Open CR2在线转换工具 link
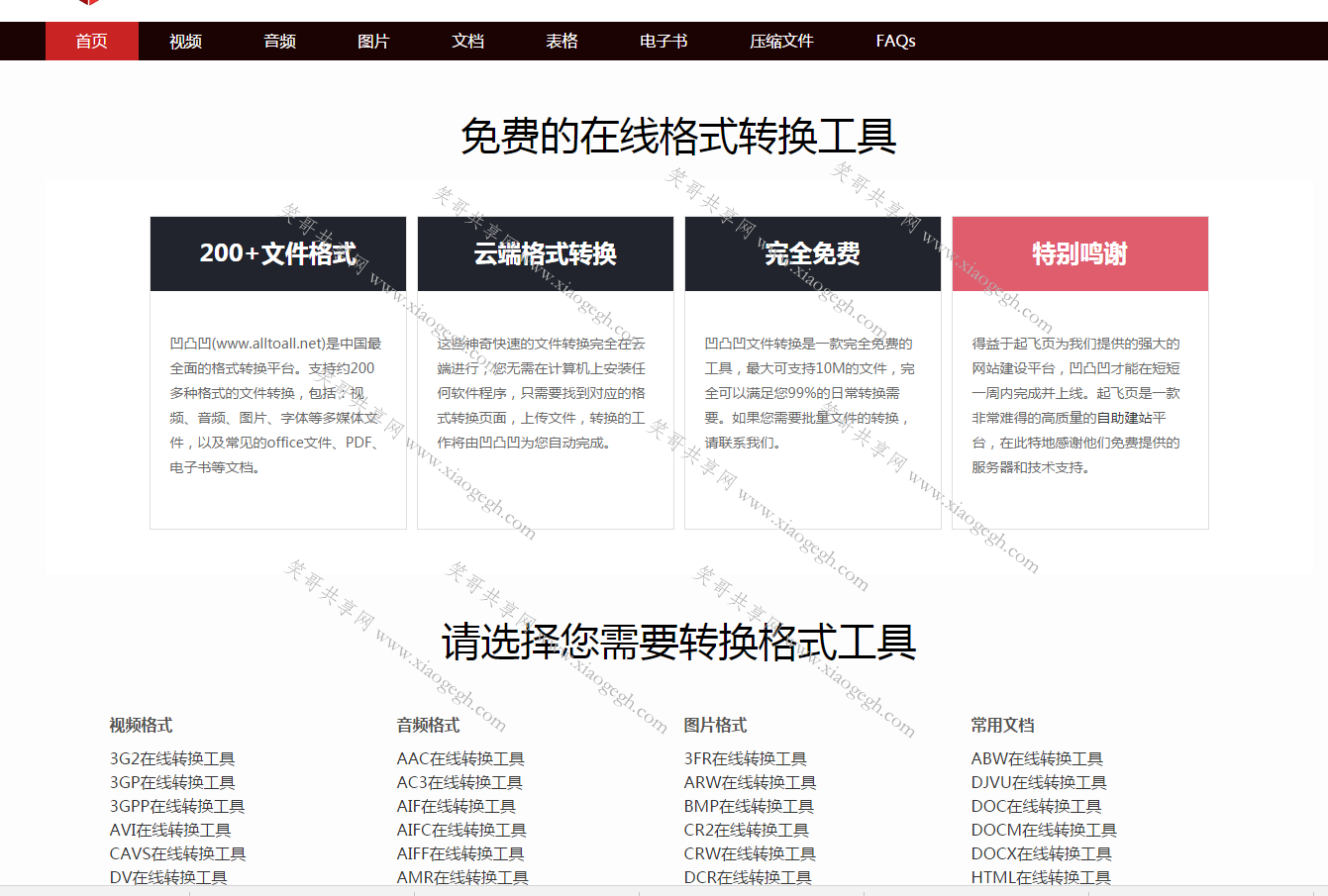 pos(747,830)
